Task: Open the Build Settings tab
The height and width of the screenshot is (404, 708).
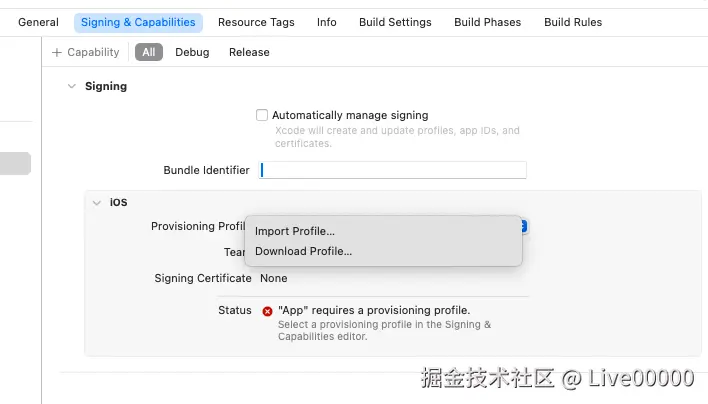Action: [395, 22]
